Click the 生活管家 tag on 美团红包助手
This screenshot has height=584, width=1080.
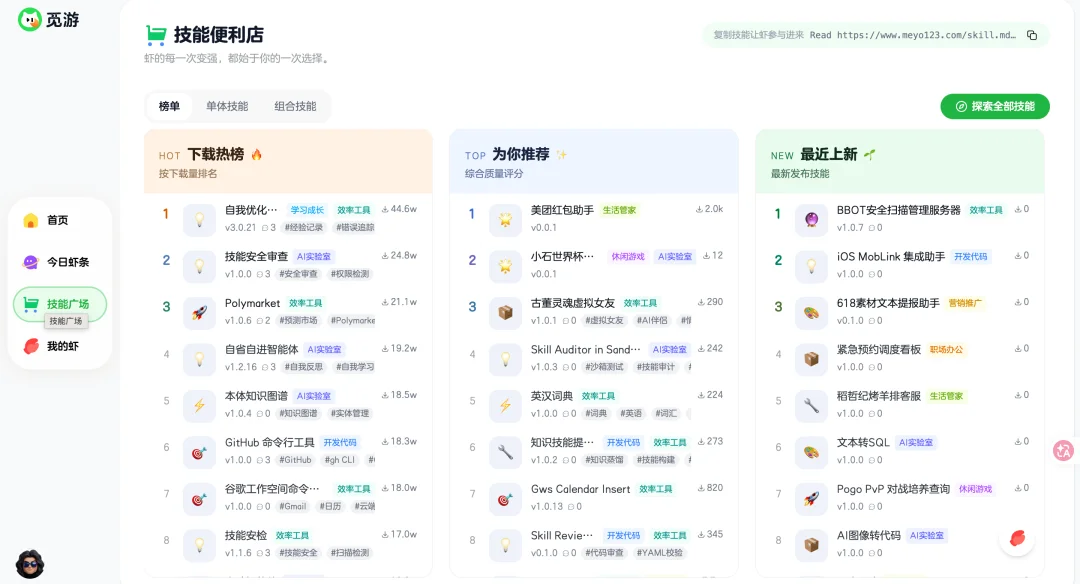pyautogui.click(x=619, y=210)
